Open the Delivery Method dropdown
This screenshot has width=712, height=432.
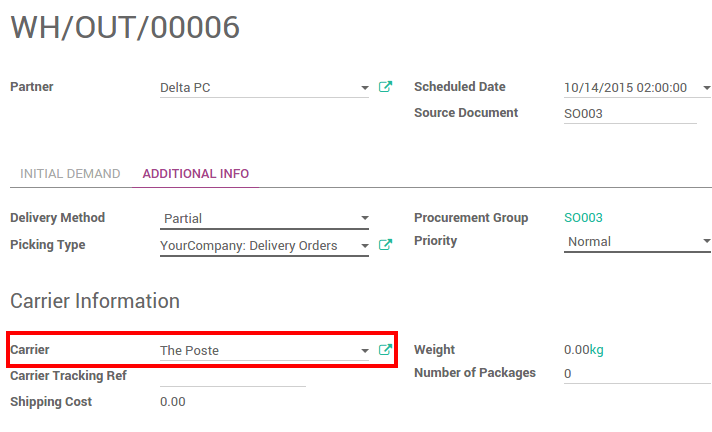pos(264,218)
